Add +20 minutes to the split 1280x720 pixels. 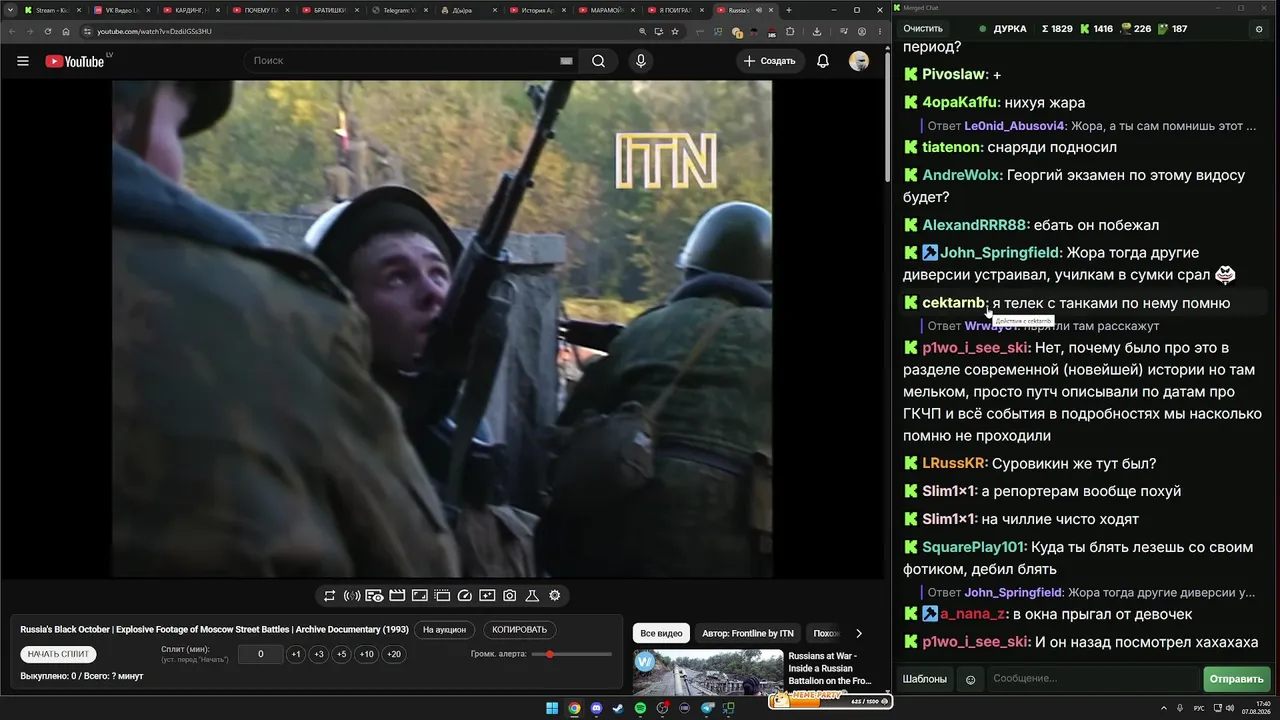tap(394, 654)
